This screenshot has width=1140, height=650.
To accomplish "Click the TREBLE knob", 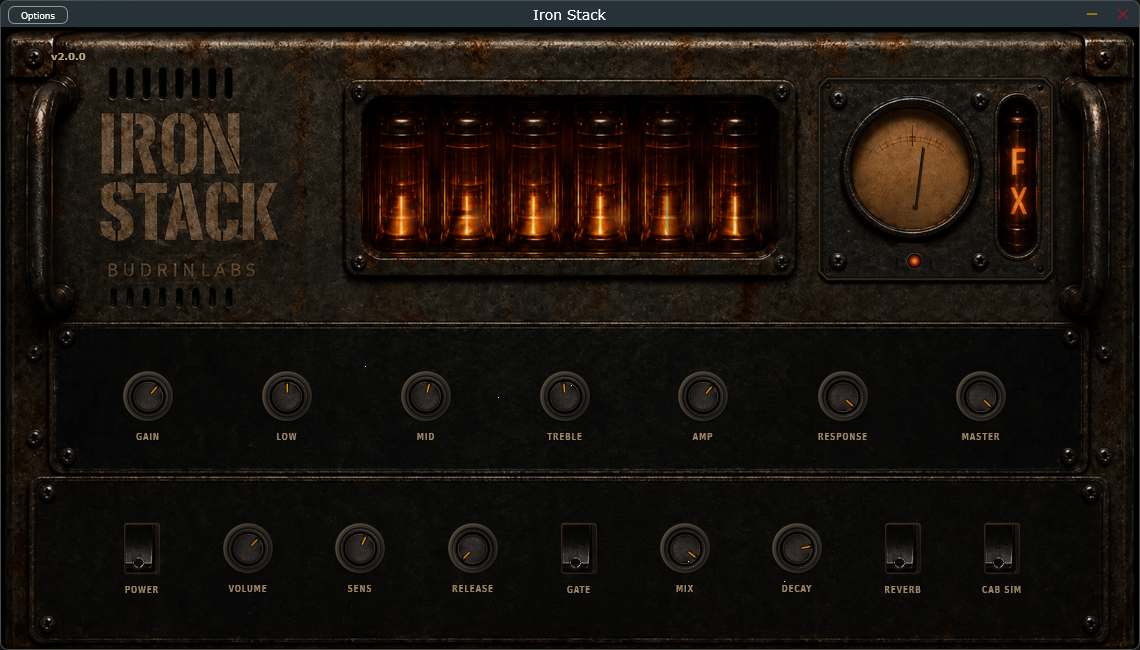I will tap(564, 396).
